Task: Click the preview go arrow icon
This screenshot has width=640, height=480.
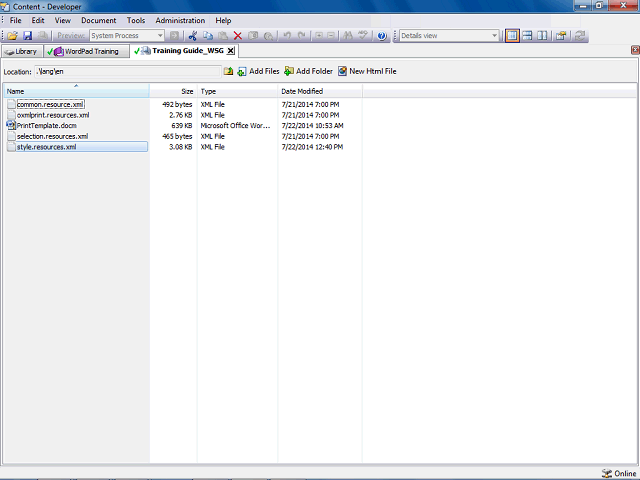Action: point(174,36)
